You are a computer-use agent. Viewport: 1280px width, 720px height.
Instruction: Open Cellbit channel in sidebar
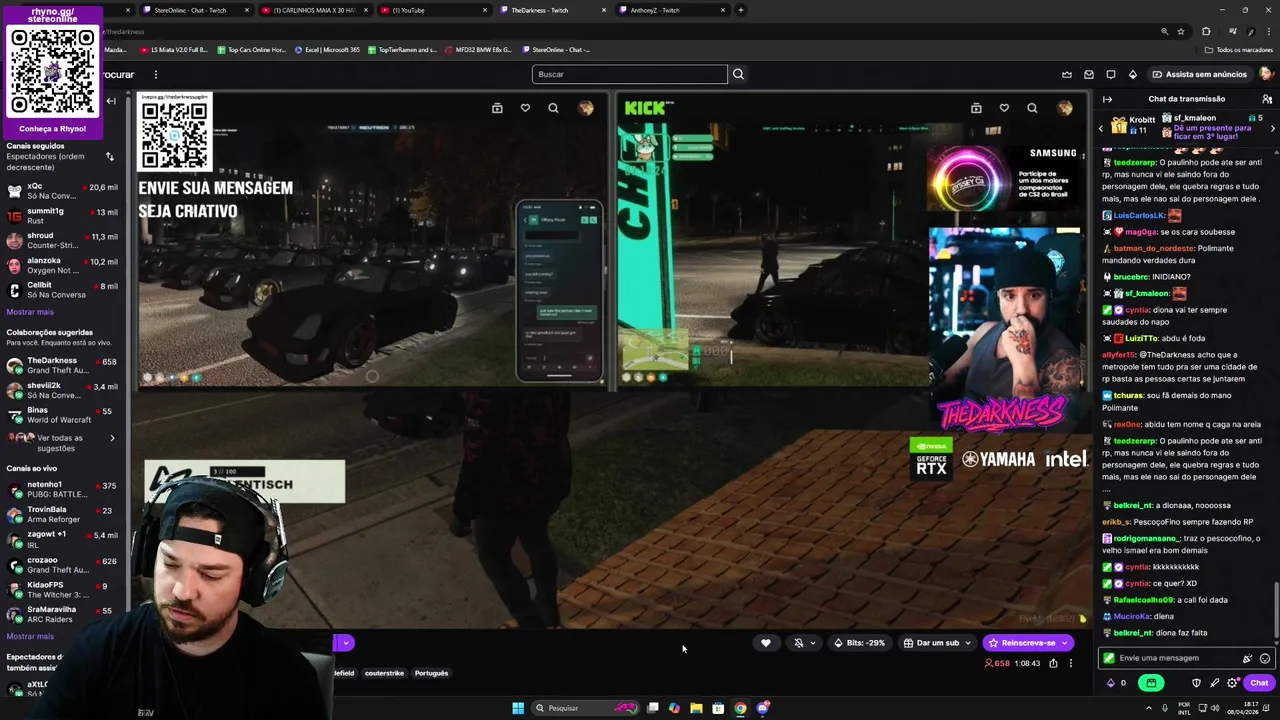(62, 290)
